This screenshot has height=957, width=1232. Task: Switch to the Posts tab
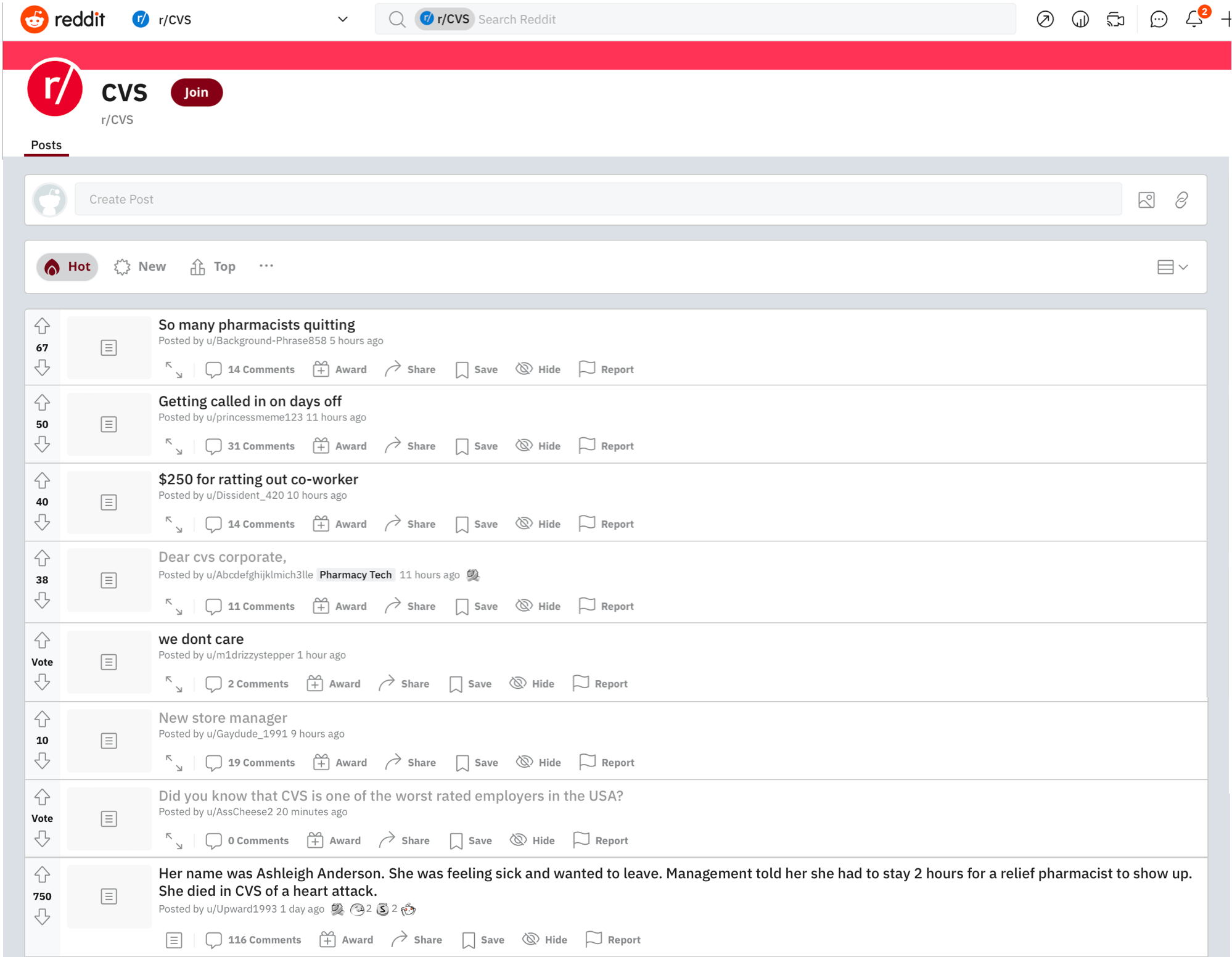click(x=46, y=146)
